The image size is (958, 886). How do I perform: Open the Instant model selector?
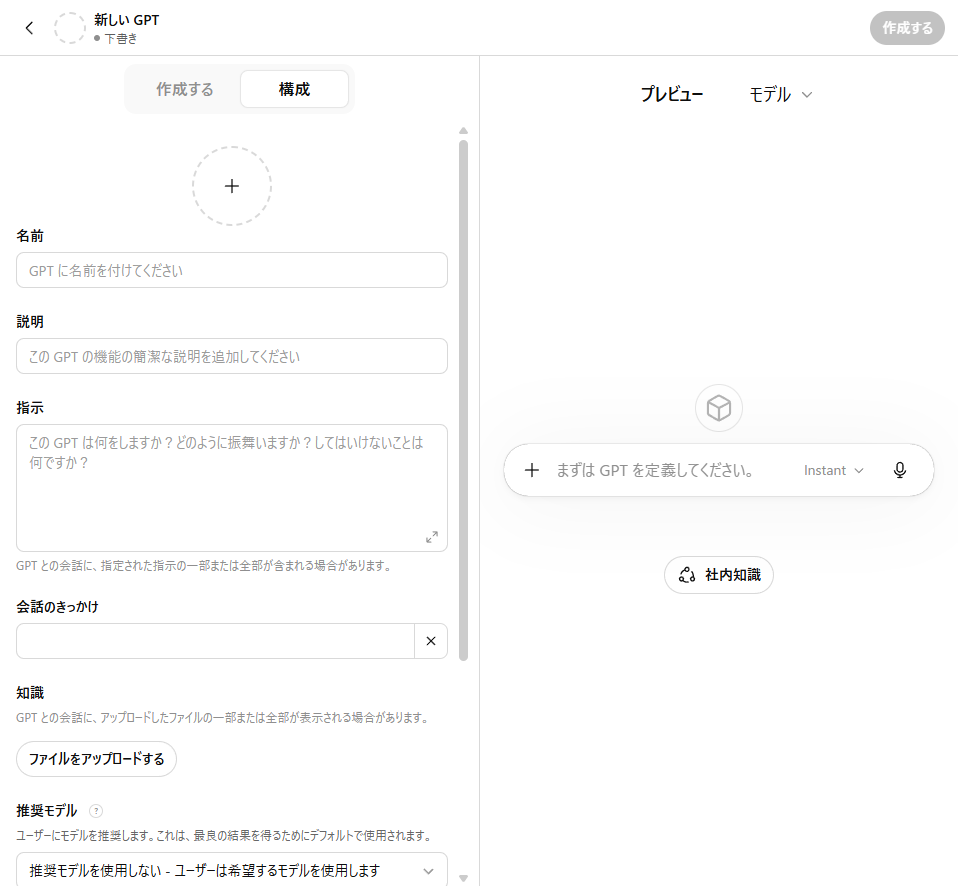click(833, 470)
